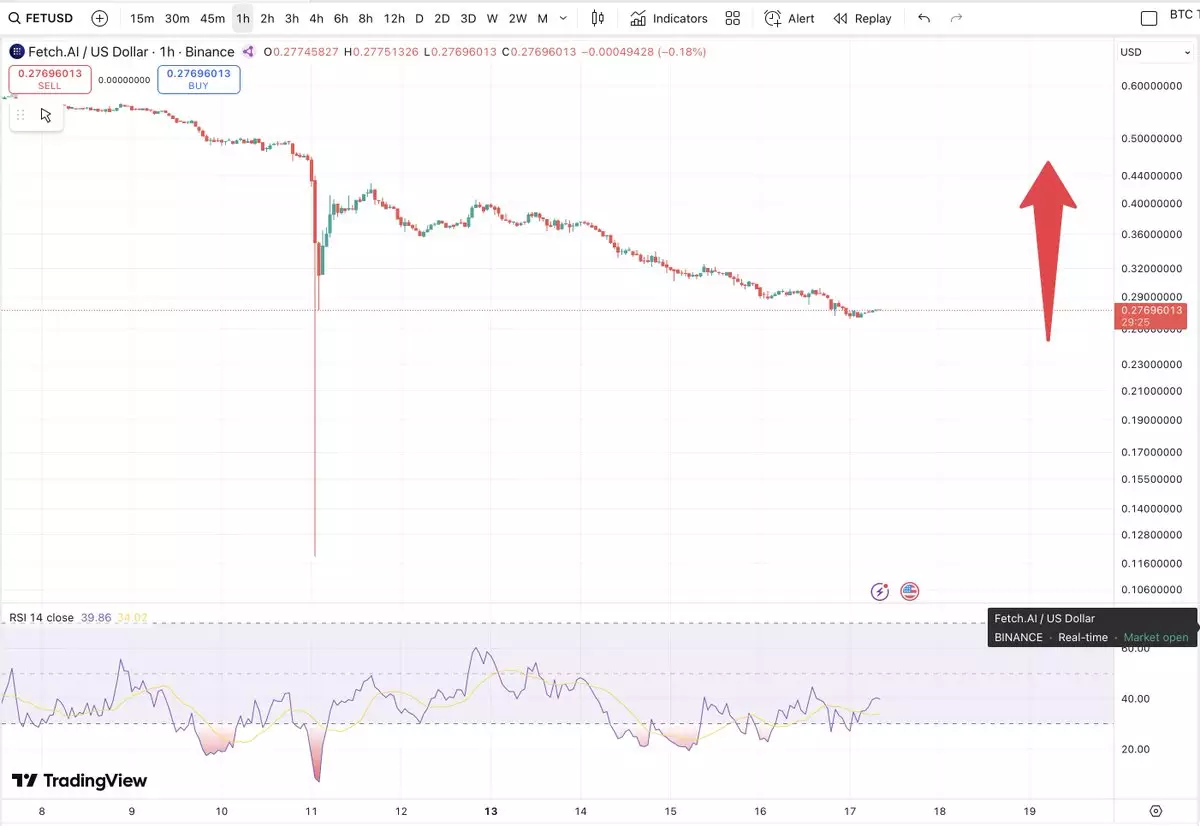This screenshot has width=1200, height=826.
Task: Open the FETUSD symbol search
Action: [43, 18]
